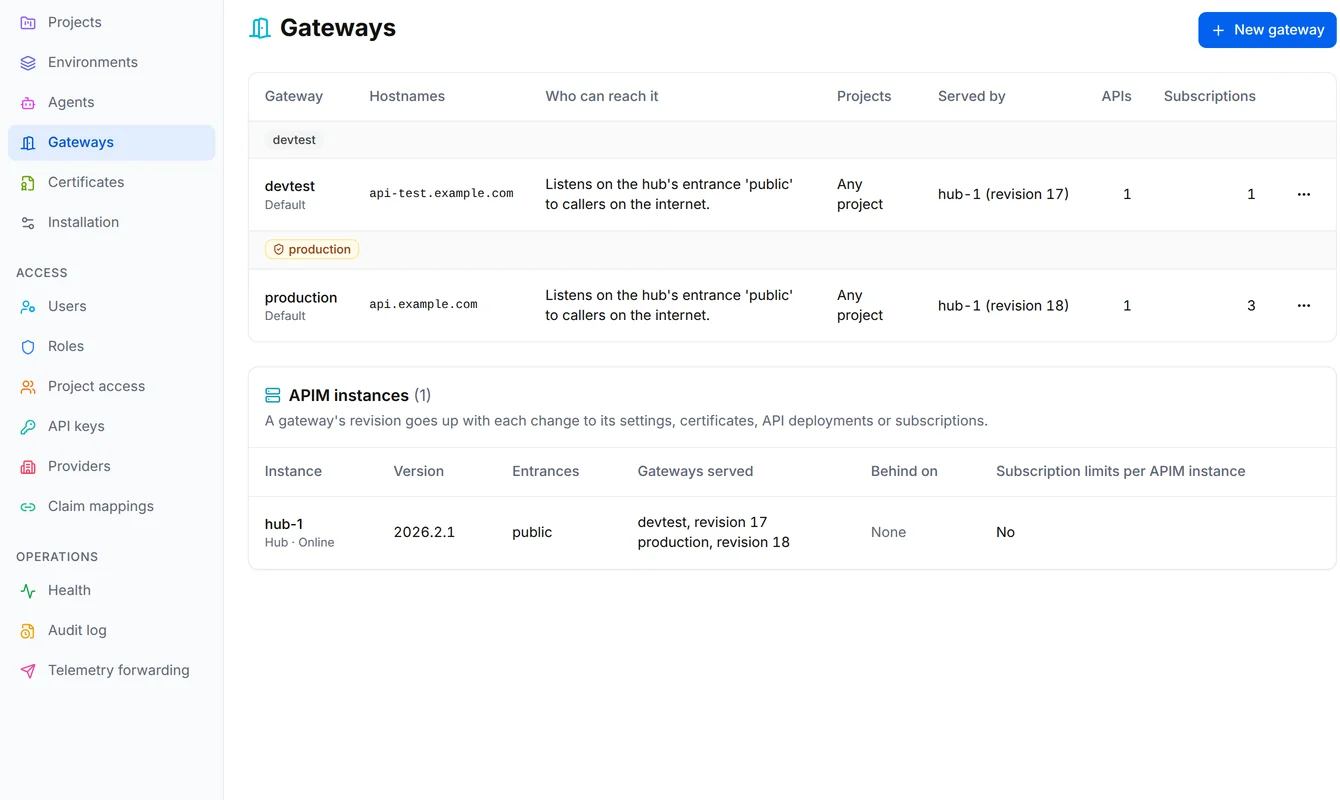Click the Audit log icon
This screenshot has width=1340, height=800.
pyautogui.click(x=28, y=630)
